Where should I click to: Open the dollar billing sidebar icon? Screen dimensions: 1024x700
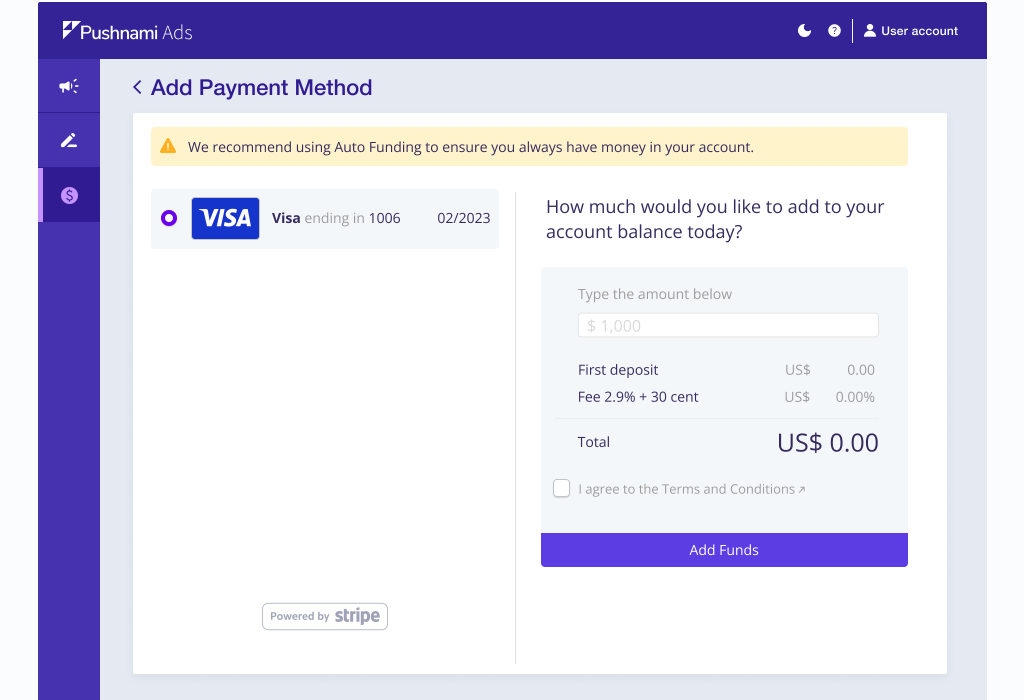tap(69, 195)
